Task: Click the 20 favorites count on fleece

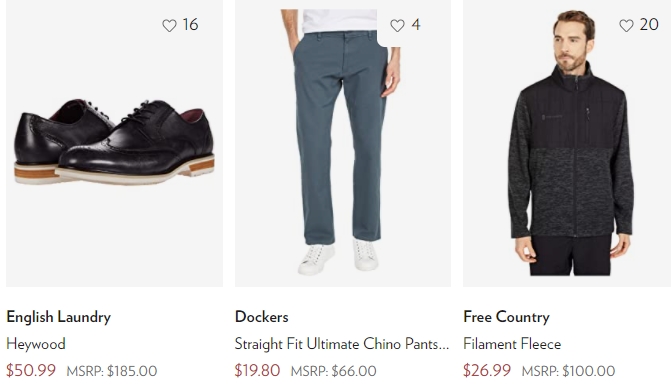Action: (x=649, y=25)
